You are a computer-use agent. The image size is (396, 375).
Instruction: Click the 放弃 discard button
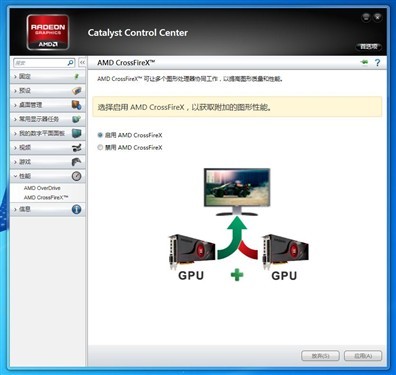pos(320,356)
